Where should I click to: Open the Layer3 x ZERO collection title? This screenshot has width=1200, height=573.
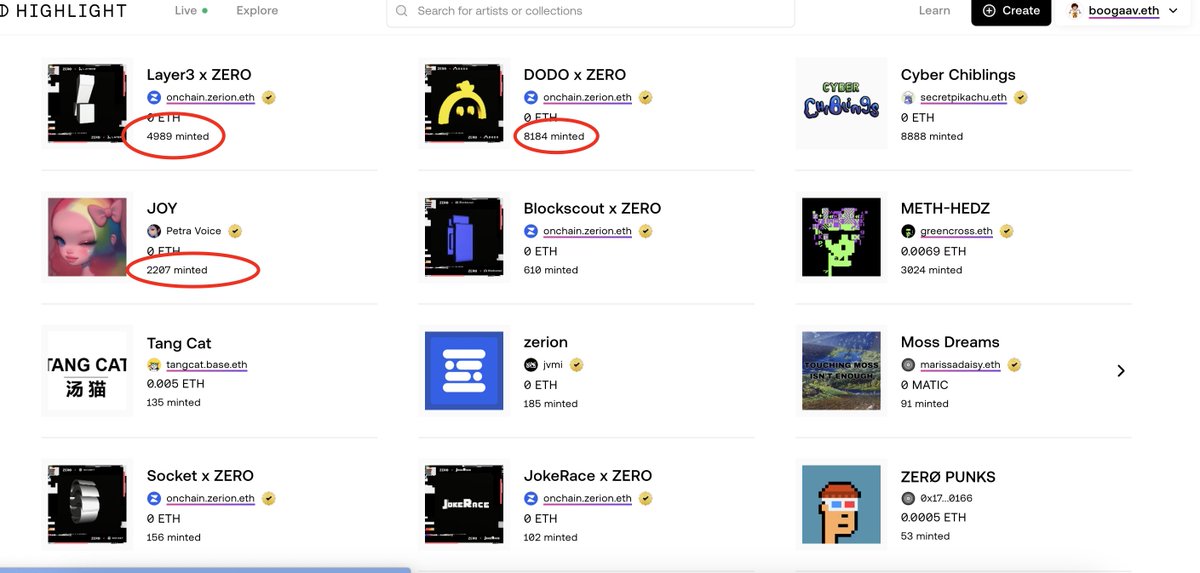(x=198, y=75)
